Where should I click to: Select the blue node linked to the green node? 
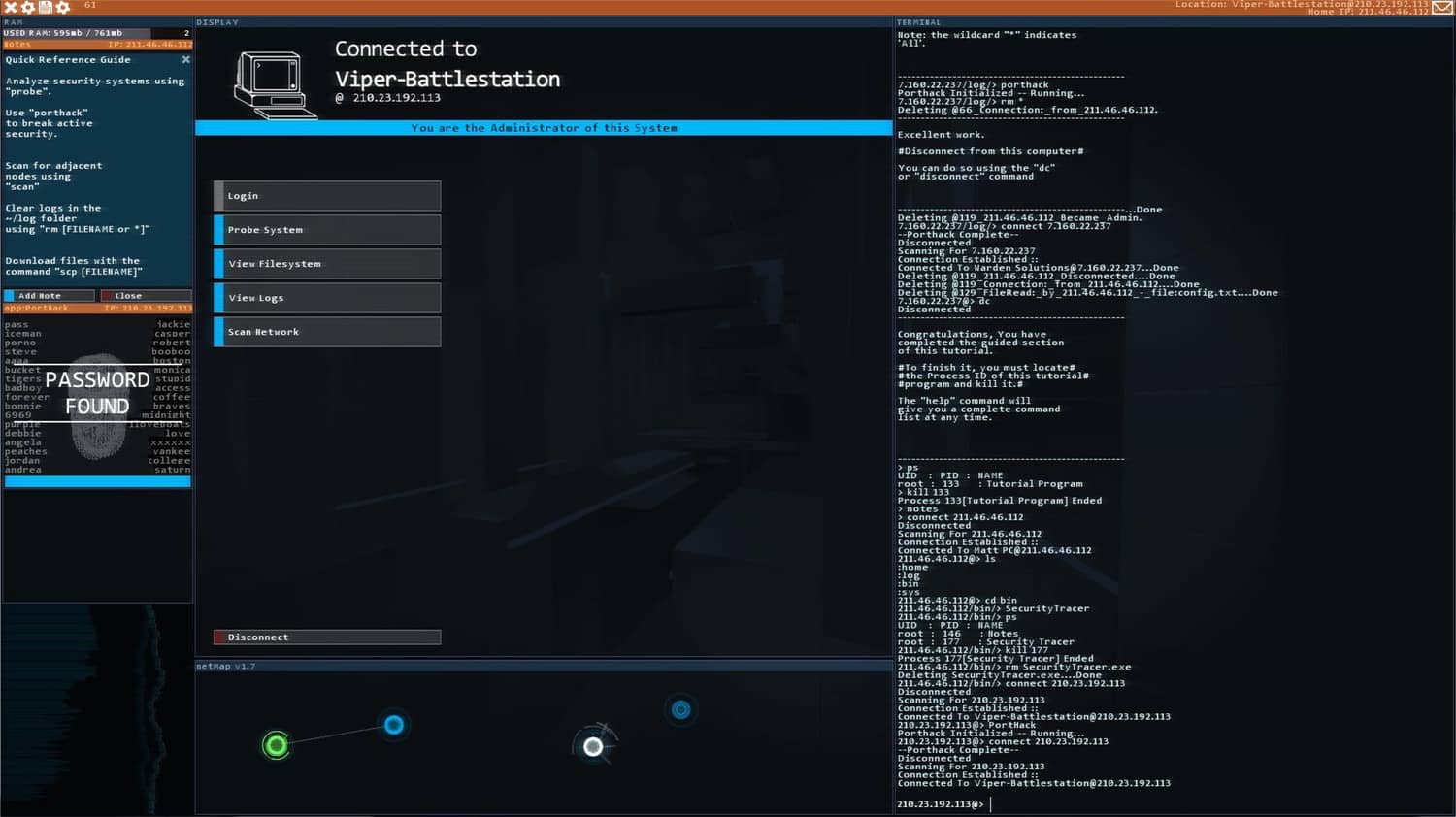pos(393,723)
